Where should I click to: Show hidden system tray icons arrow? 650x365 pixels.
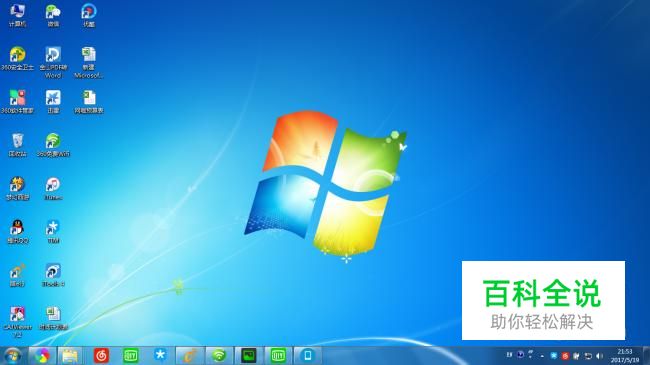[x=542, y=356]
